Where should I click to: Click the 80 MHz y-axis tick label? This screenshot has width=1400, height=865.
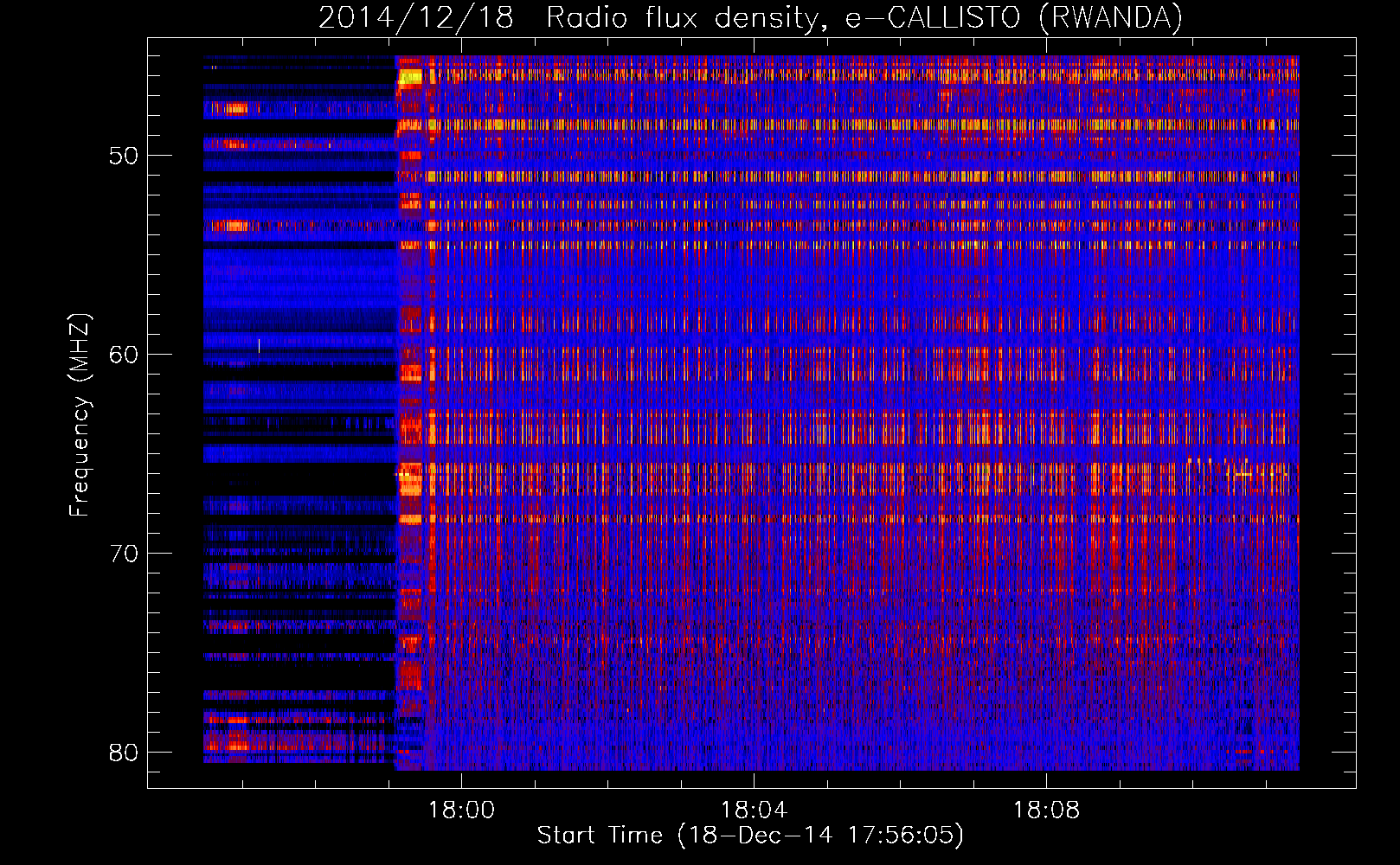(124, 753)
